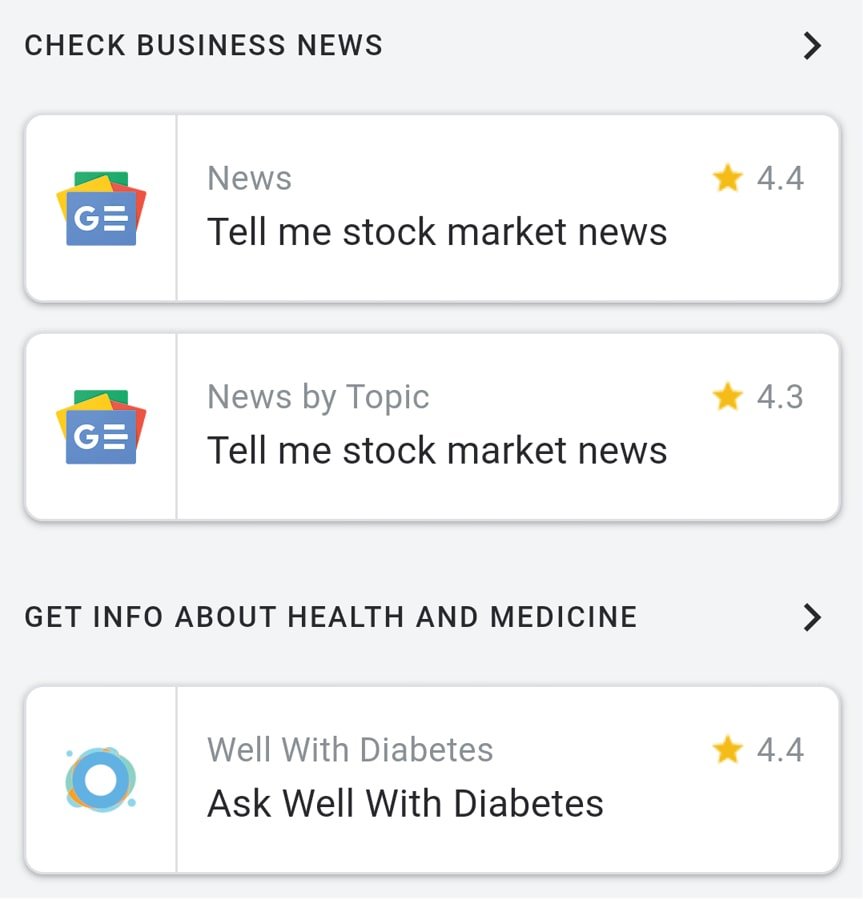Click the Google News icon beside News by Topic
This screenshot has height=899, width=863.
pos(101,427)
